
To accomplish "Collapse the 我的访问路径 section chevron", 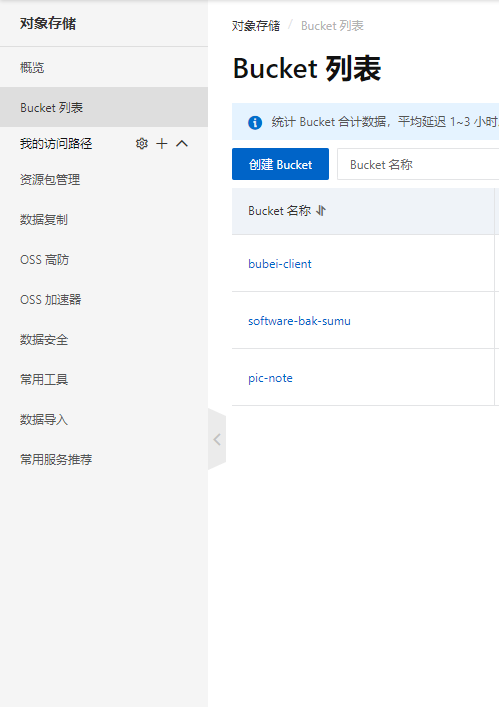I will point(182,143).
